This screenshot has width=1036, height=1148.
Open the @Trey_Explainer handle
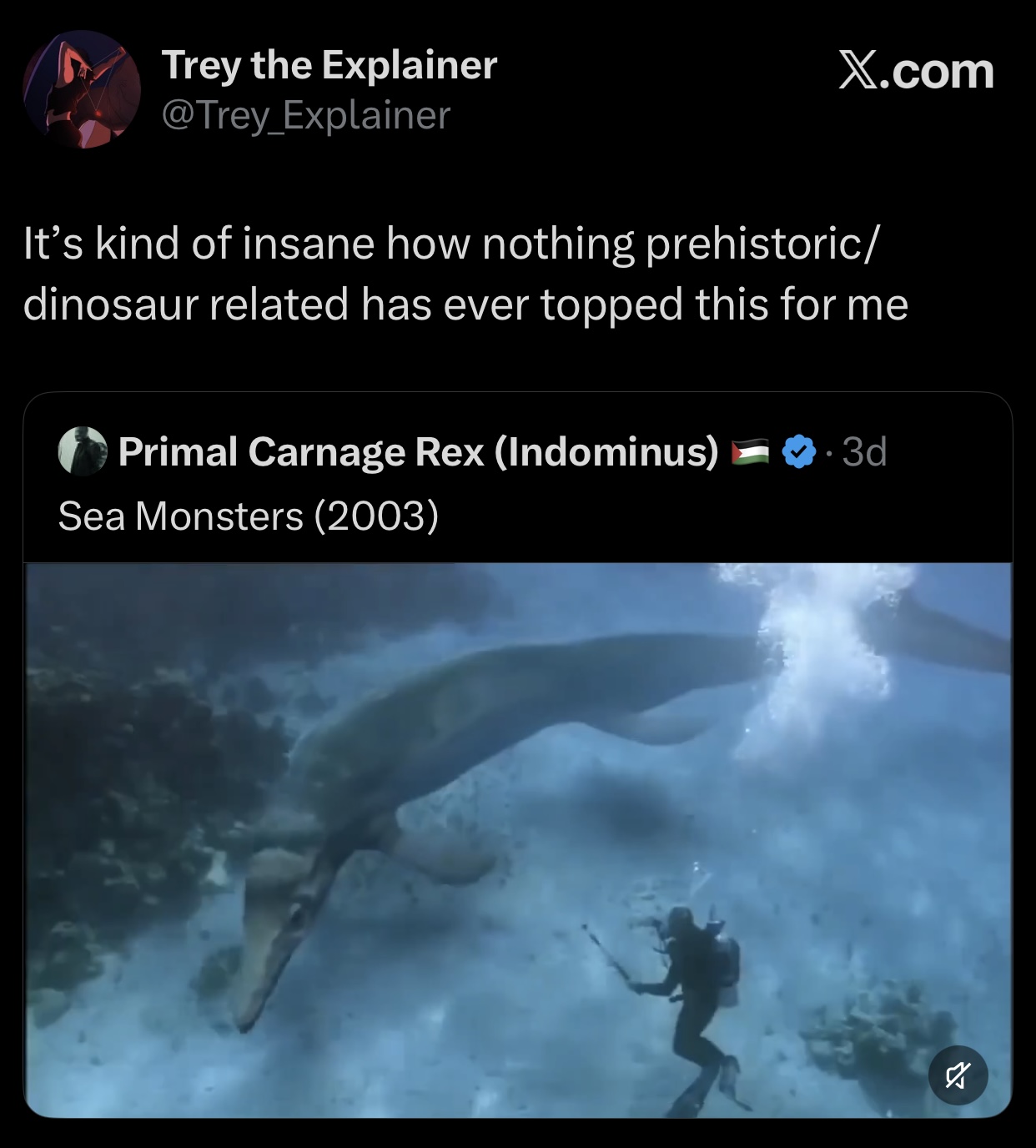(x=305, y=115)
